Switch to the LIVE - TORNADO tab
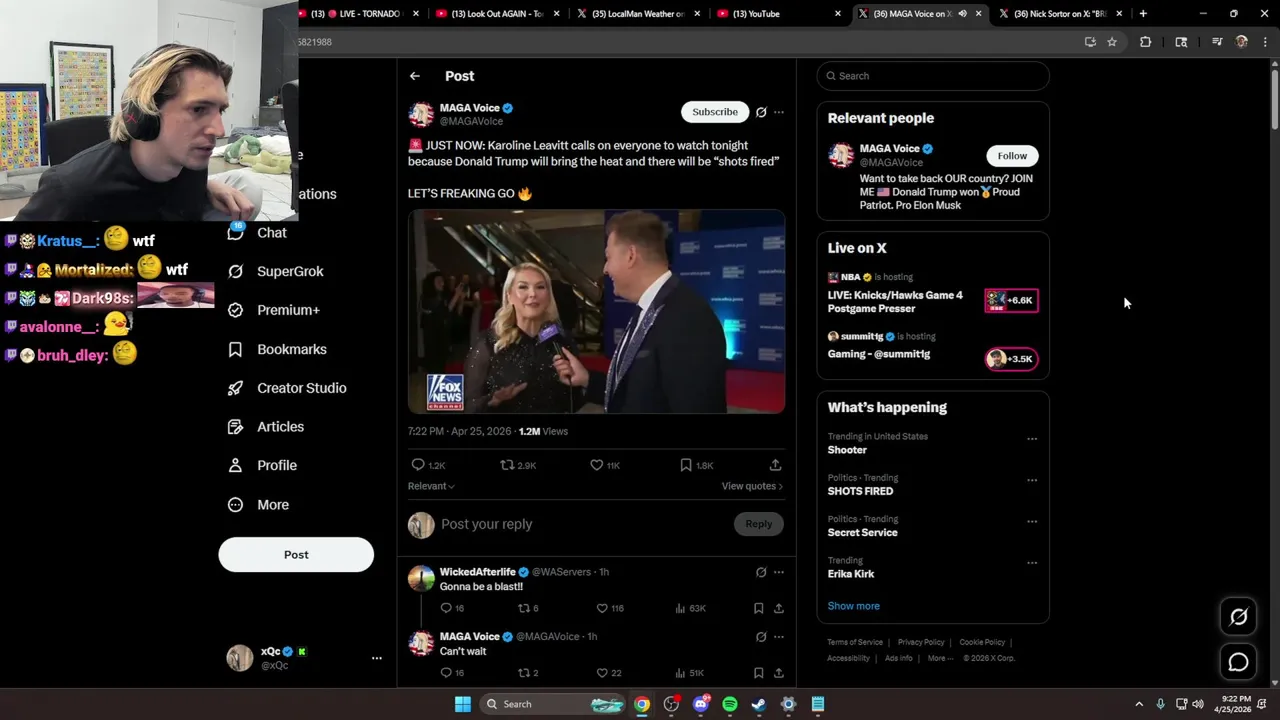Image resolution: width=1280 pixels, height=720 pixels. click(356, 14)
